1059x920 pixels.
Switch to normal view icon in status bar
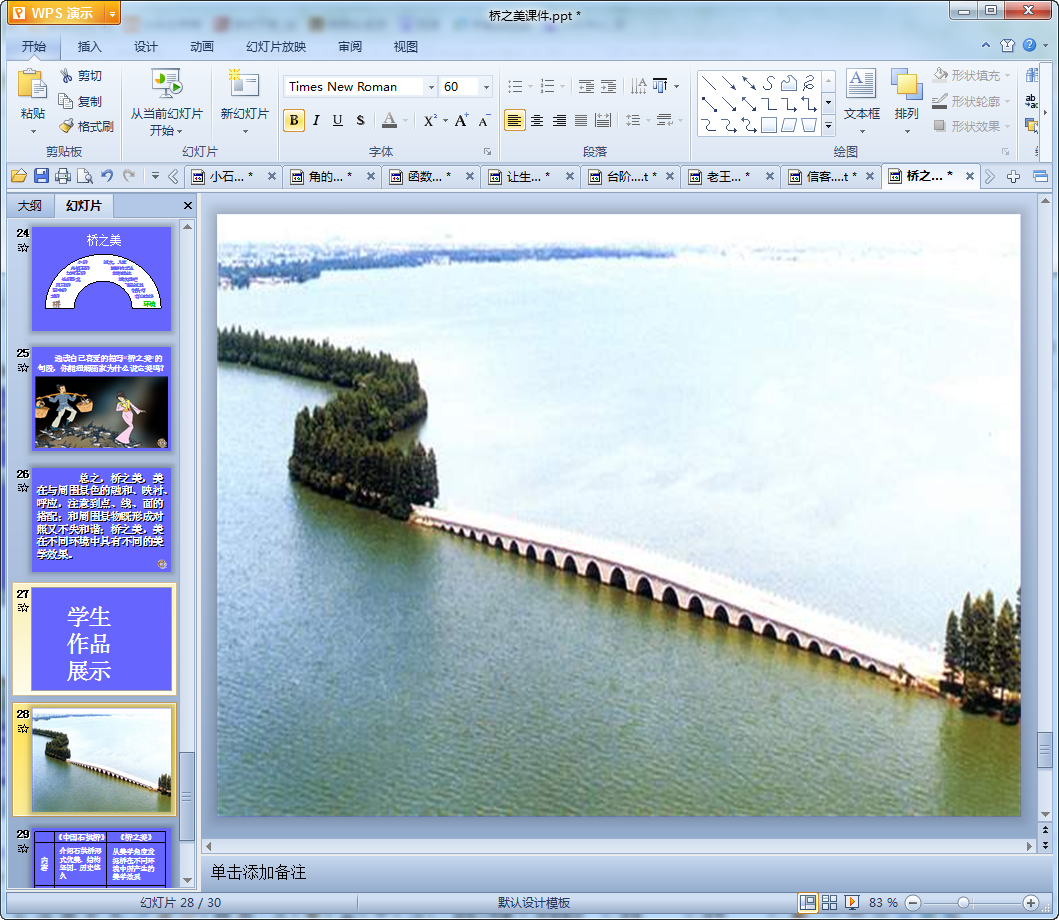click(x=807, y=902)
